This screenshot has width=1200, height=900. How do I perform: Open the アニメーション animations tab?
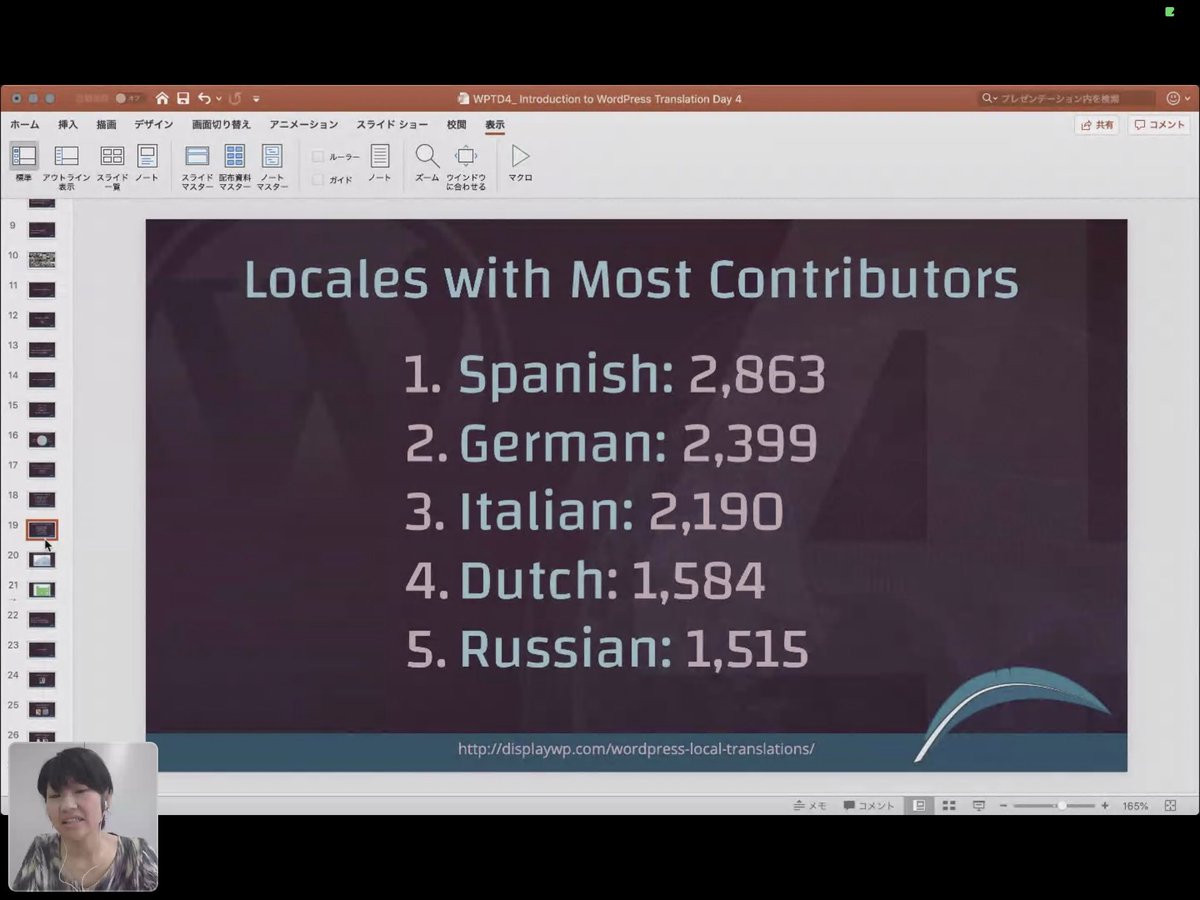pyautogui.click(x=304, y=125)
